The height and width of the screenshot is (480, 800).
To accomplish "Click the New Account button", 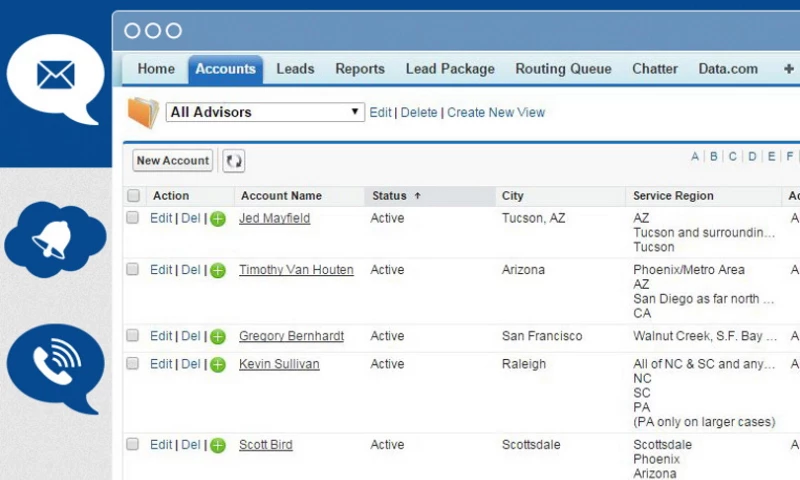I will click(173, 161).
